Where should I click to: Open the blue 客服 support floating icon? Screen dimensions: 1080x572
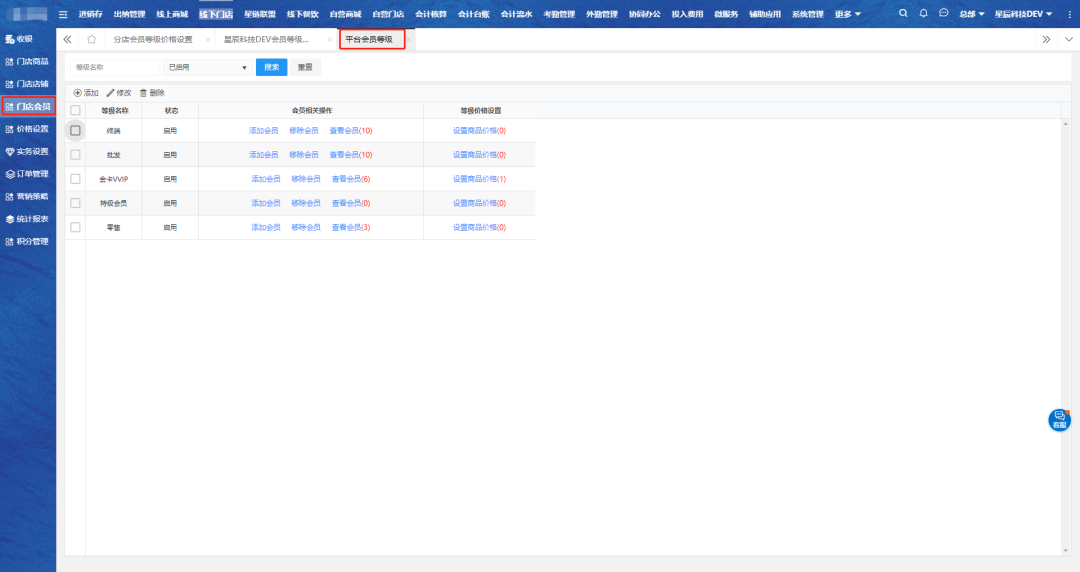coord(1059,420)
